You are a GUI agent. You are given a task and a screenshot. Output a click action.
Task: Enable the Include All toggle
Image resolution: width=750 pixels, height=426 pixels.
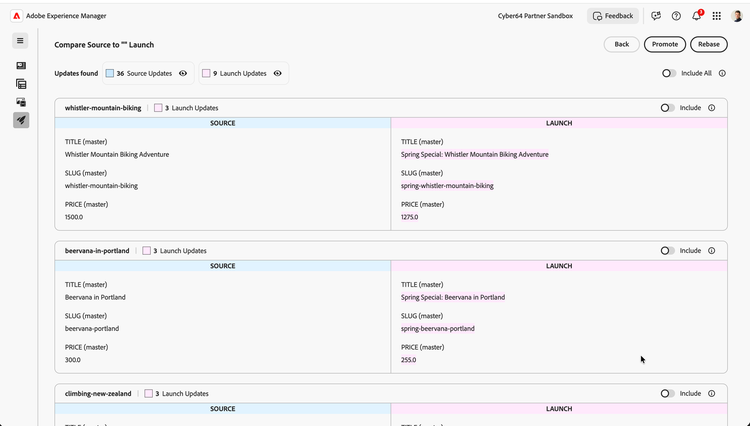668,73
